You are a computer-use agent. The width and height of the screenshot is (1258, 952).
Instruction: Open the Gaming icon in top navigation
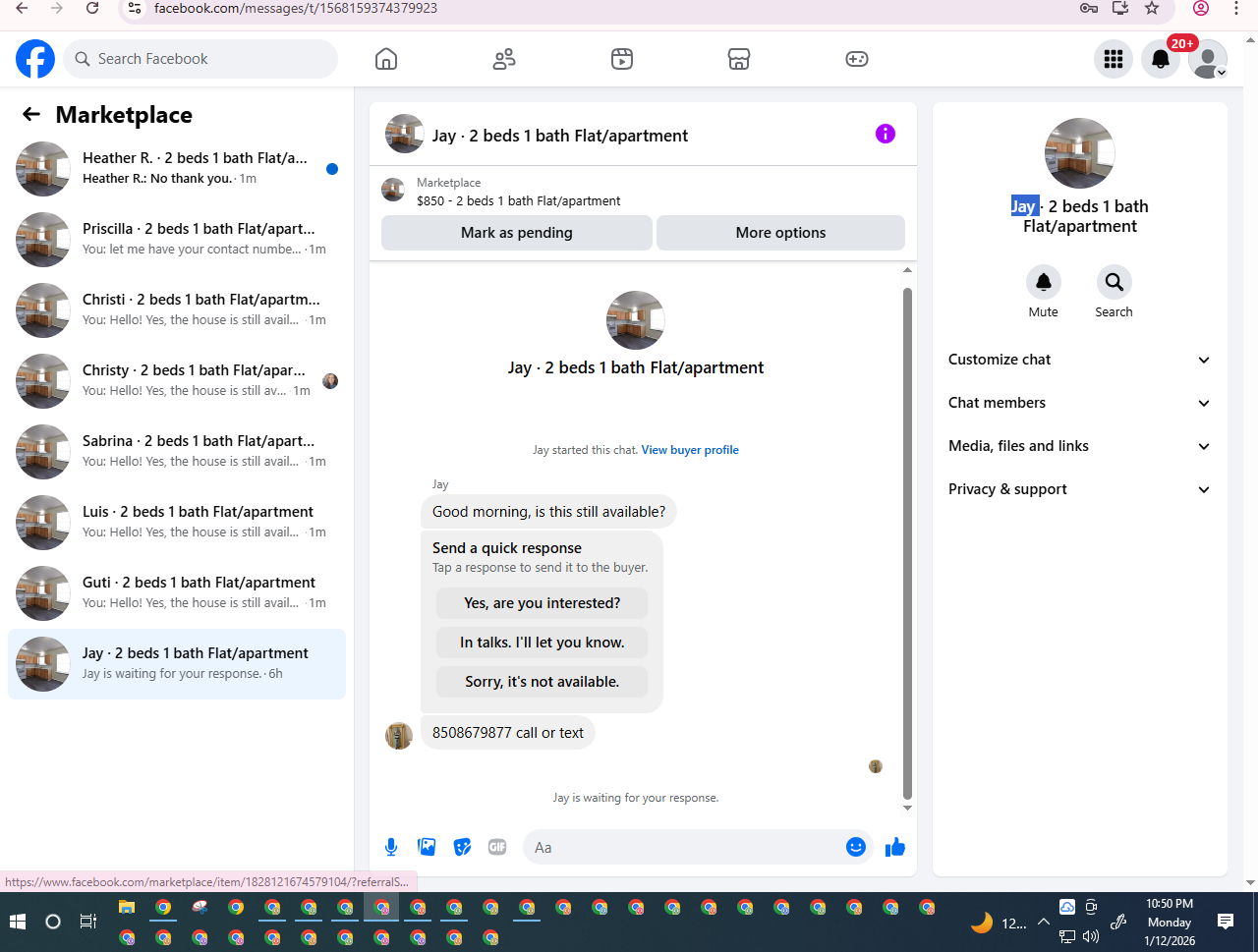[857, 59]
